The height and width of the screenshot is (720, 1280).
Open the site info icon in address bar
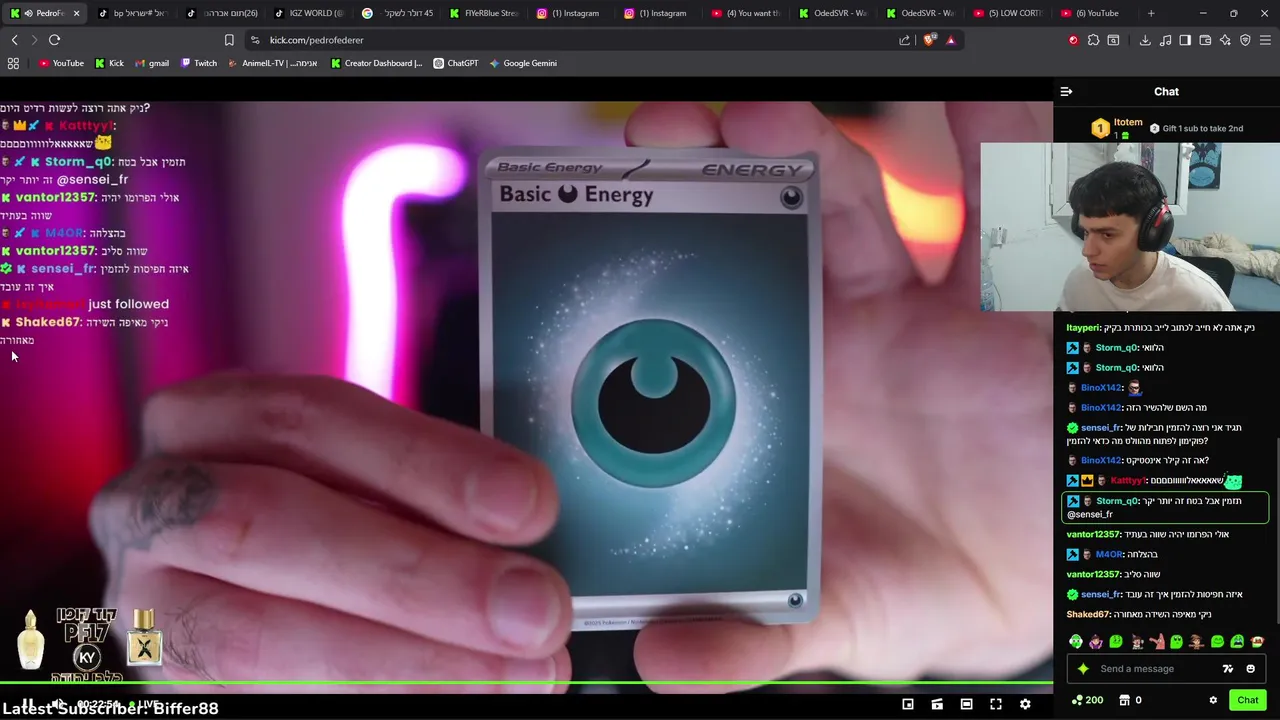tap(255, 40)
